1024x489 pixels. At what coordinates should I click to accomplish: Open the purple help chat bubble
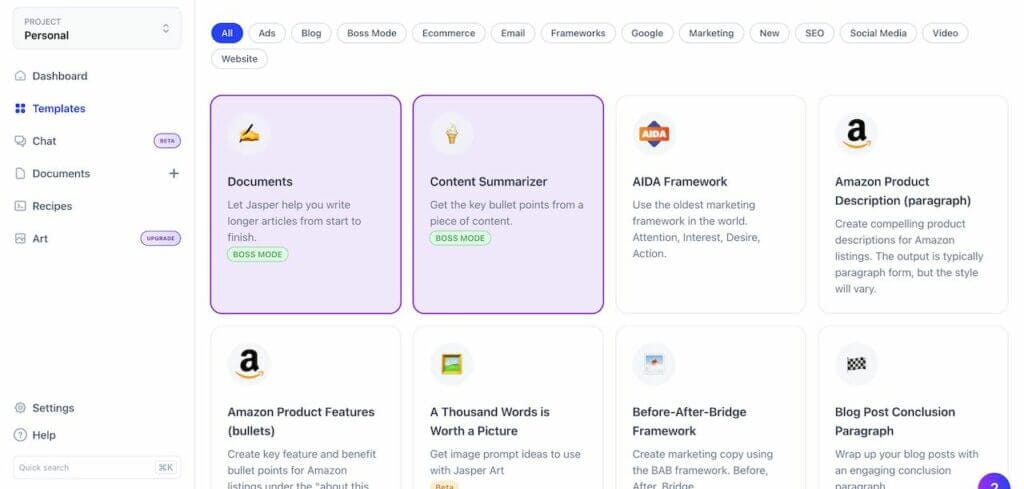pos(994,482)
